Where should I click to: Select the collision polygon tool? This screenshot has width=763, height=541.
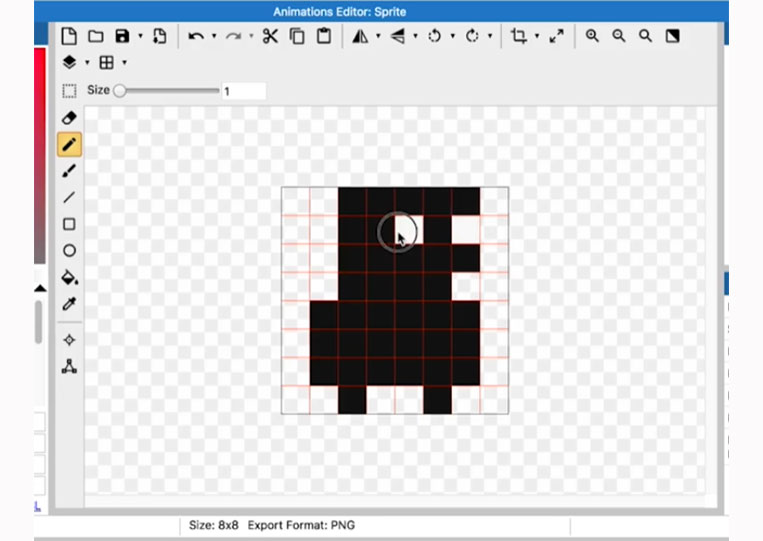(x=69, y=366)
